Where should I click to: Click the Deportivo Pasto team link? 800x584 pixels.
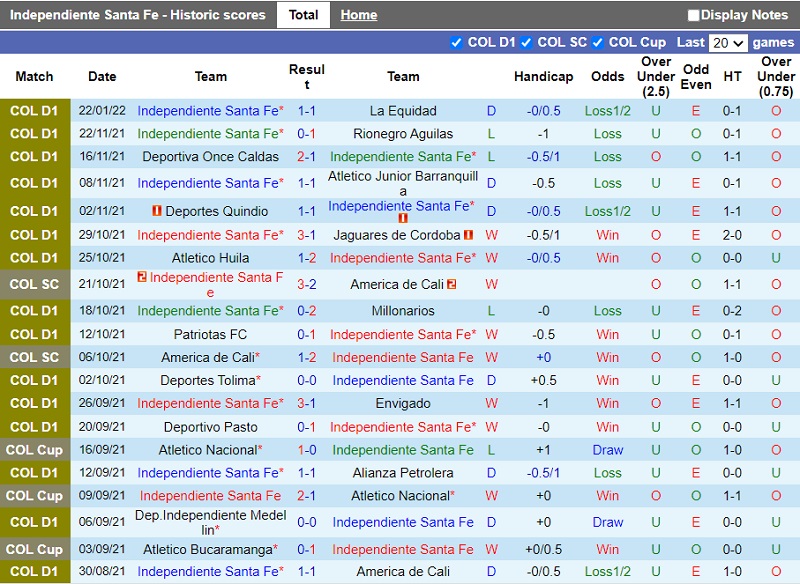(x=210, y=427)
